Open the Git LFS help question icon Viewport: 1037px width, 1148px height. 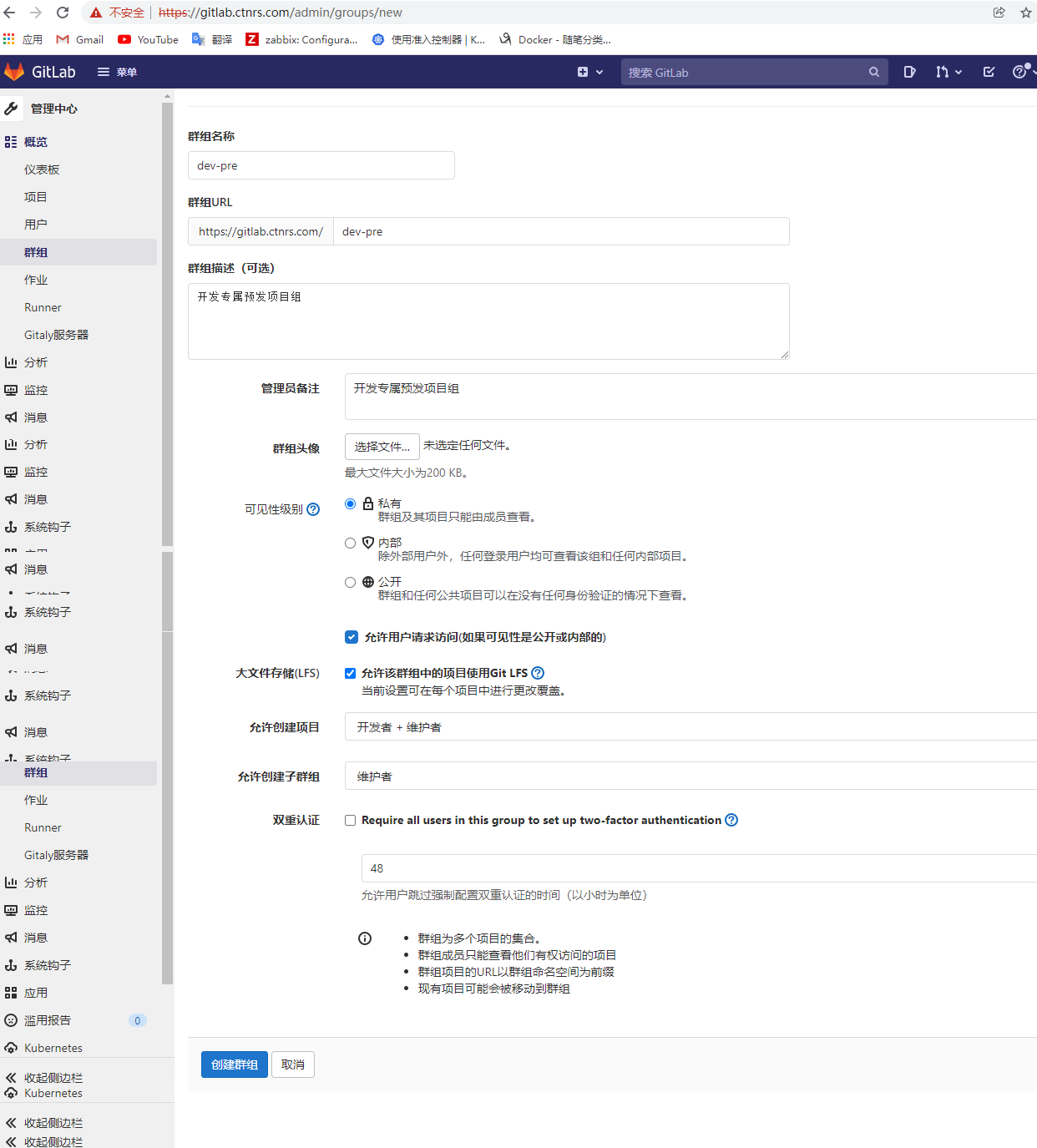[x=538, y=673]
